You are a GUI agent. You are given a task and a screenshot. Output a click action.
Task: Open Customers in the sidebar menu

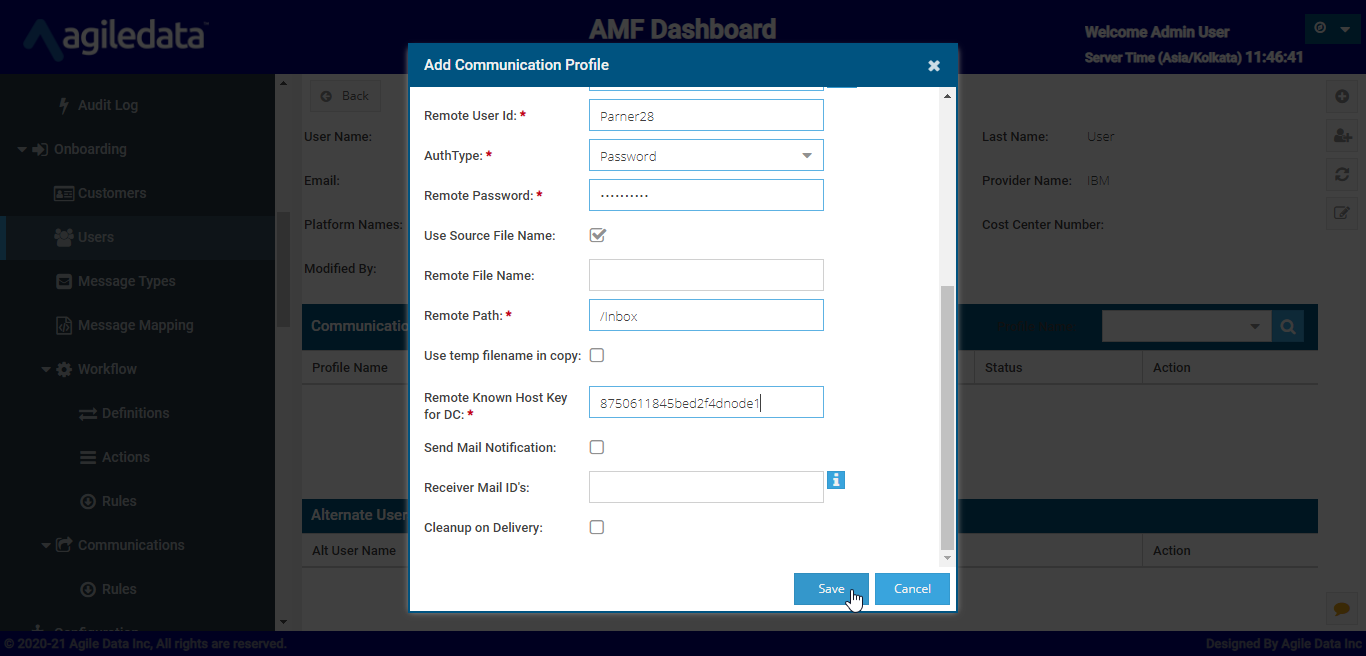111,193
